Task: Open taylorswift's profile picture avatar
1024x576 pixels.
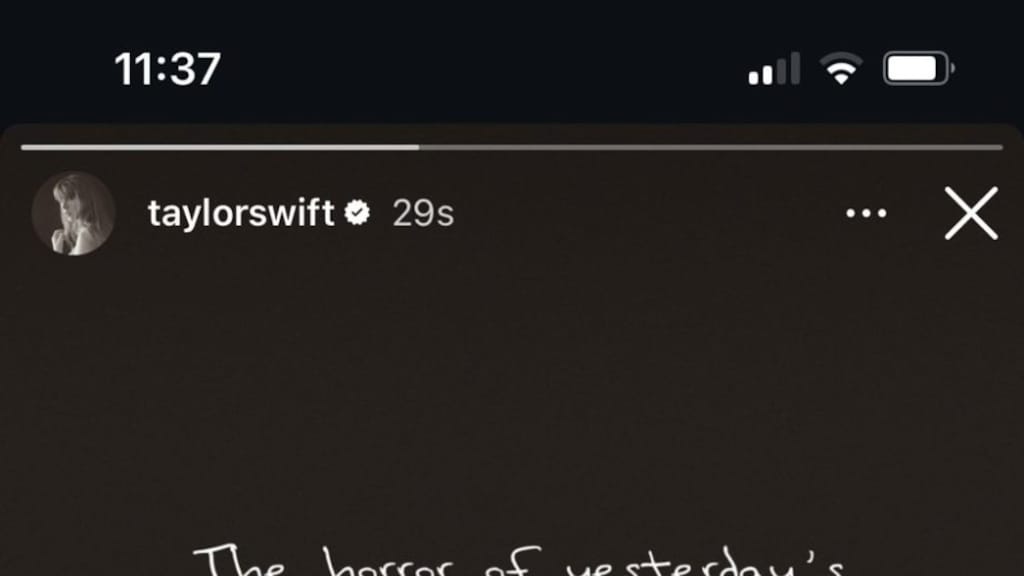Action: tap(74, 213)
